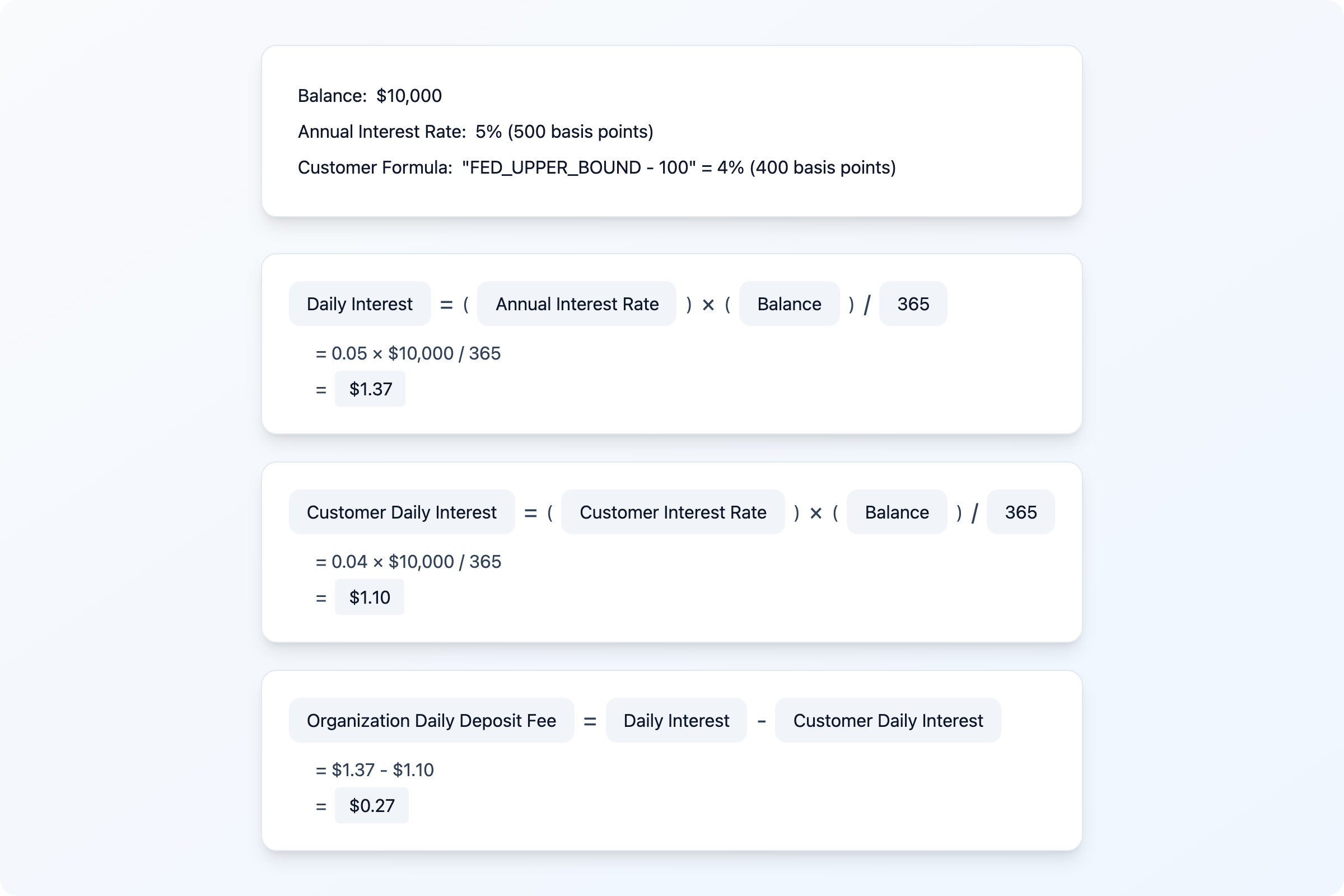Click Daily Interest chip in the deposit fee formula
The image size is (1344, 896).
[x=676, y=721]
